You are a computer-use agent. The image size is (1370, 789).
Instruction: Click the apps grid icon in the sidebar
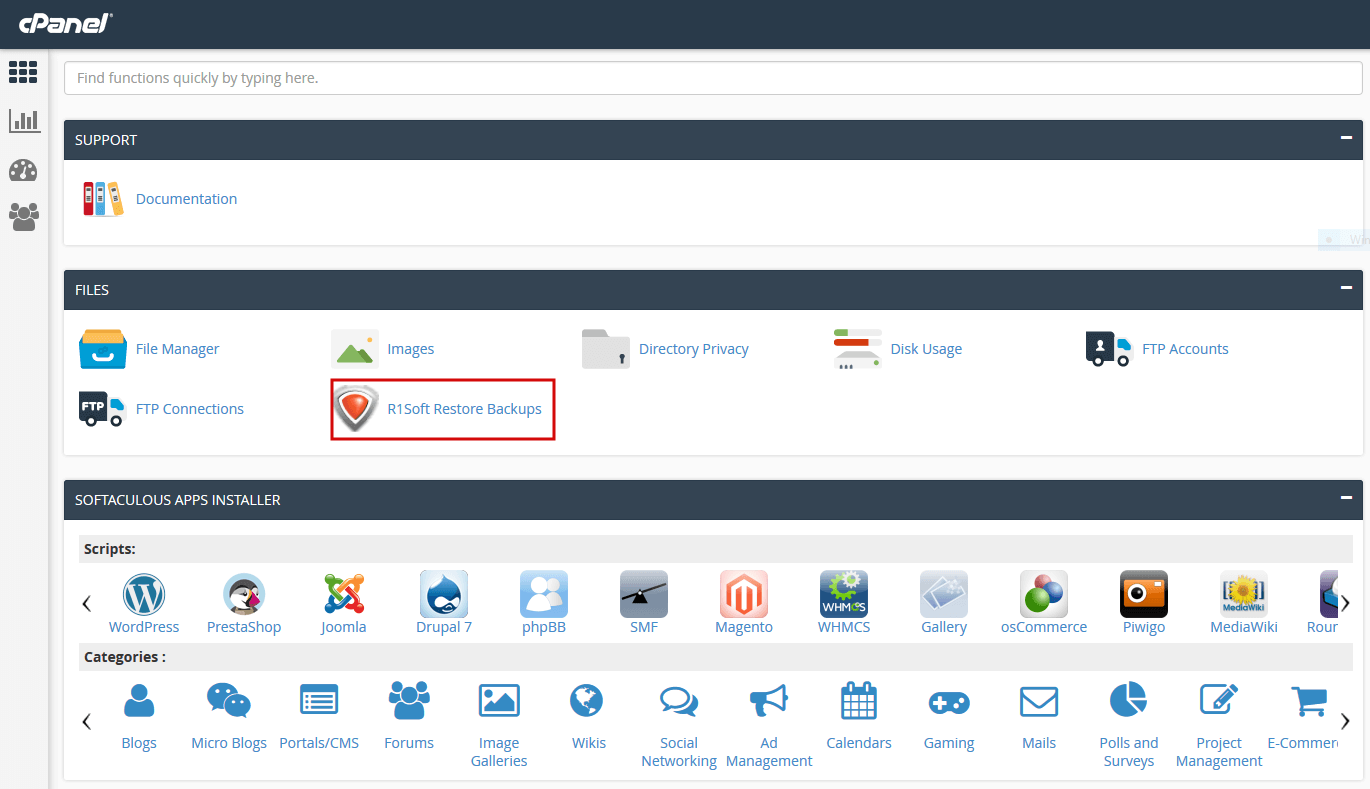(23, 71)
